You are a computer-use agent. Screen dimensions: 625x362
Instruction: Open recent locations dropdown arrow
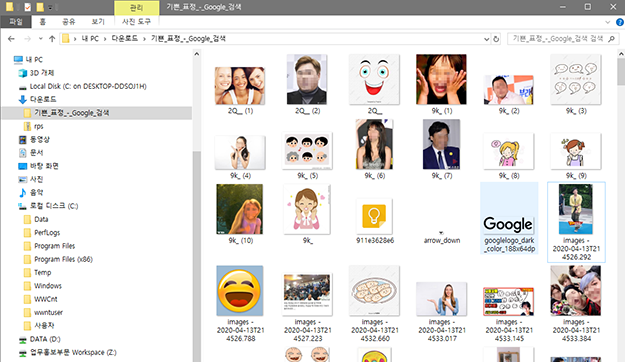(40, 39)
